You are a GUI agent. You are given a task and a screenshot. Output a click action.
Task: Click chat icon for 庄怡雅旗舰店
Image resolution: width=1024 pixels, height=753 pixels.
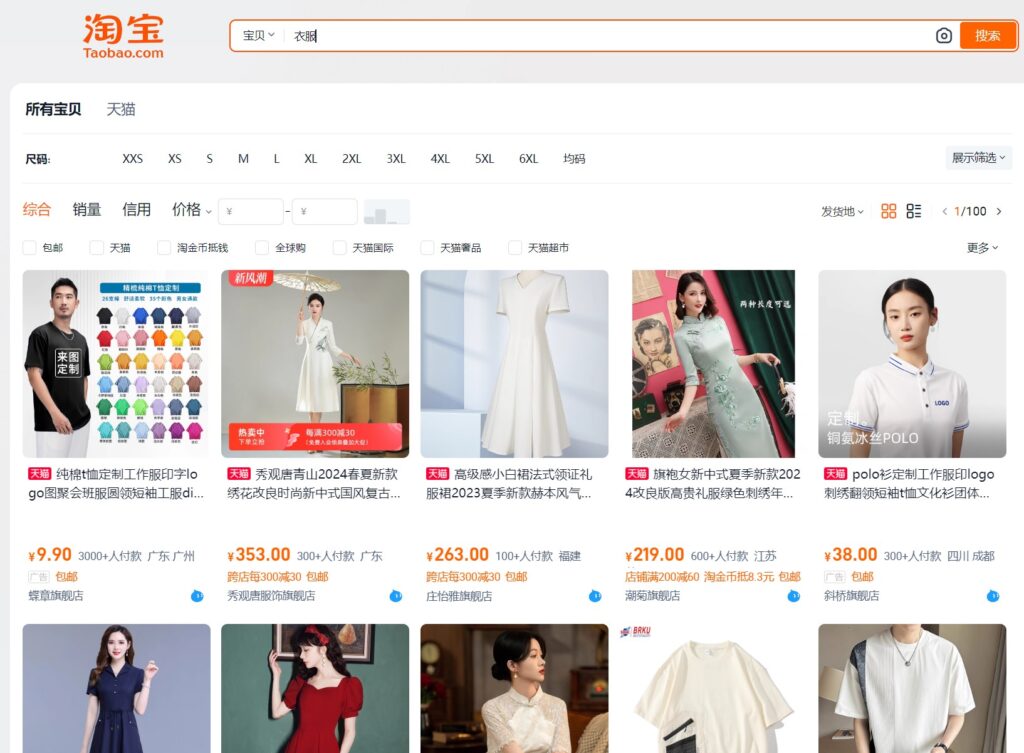(595, 596)
